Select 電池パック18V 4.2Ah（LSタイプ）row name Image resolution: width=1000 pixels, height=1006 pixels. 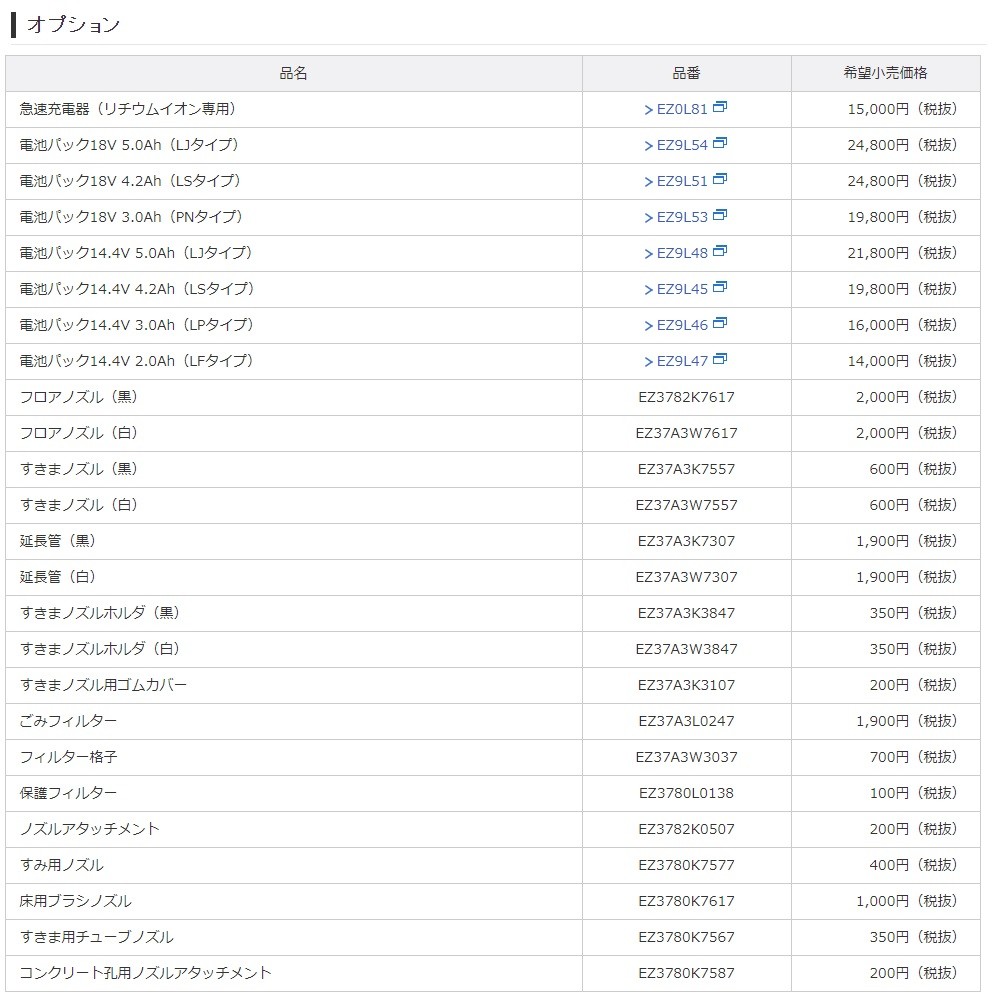coord(130,181)
